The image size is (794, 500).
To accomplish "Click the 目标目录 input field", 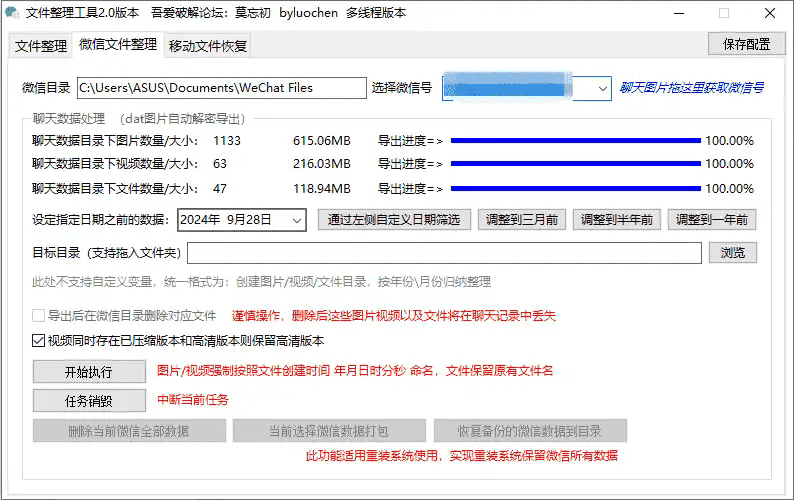I will point(444,253).
